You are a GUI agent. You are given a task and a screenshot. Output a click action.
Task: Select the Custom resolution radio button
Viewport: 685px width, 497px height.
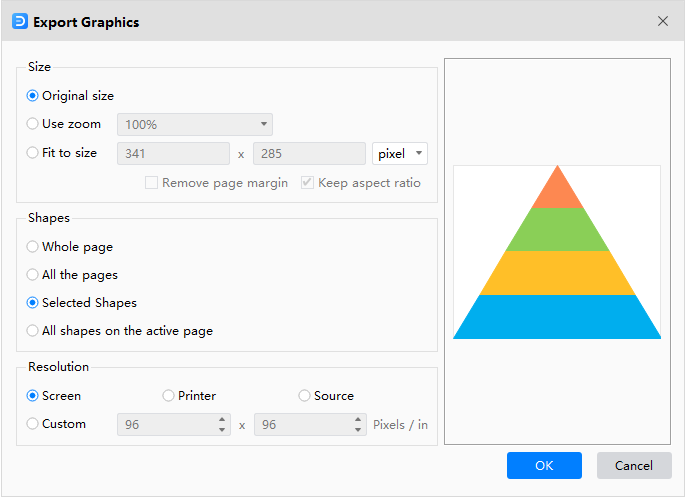[x=33, y=424]
